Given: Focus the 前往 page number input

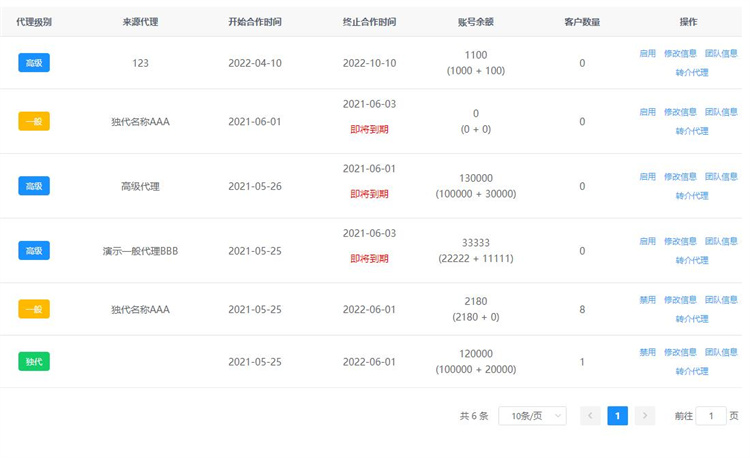Looking at the screenshot, I should (x=711, y=416).
